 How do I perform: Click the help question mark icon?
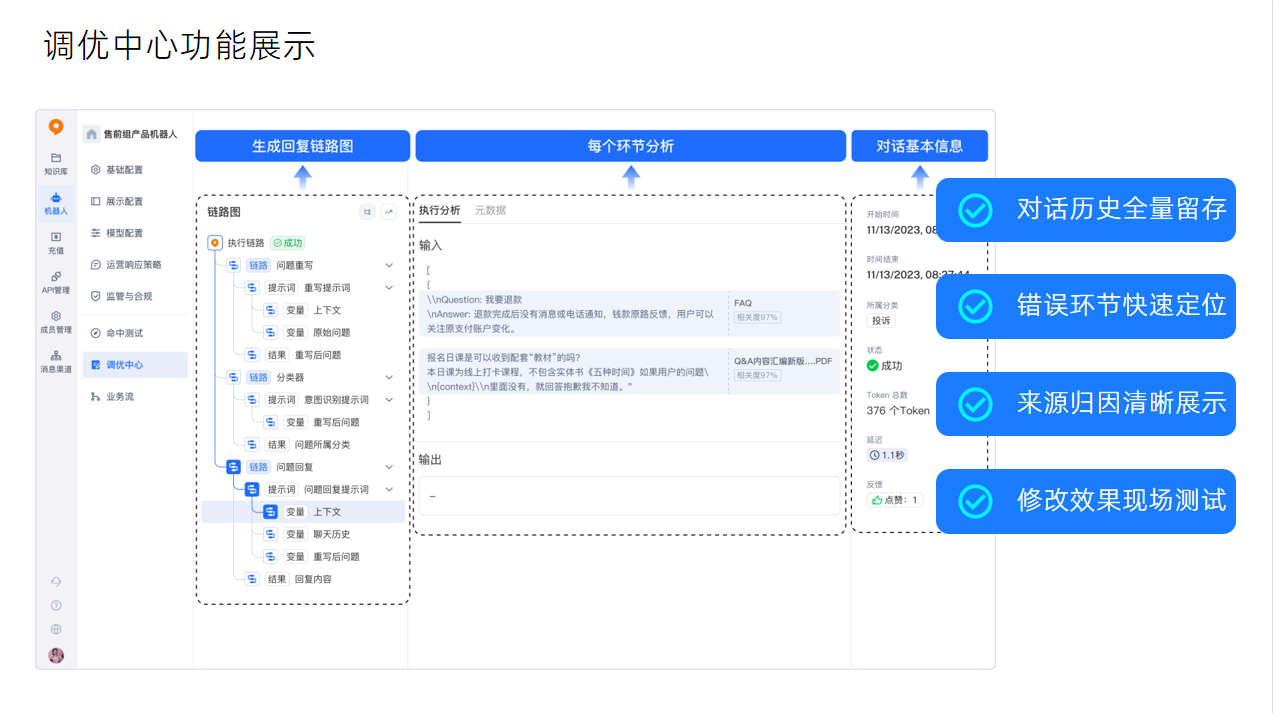56,605
